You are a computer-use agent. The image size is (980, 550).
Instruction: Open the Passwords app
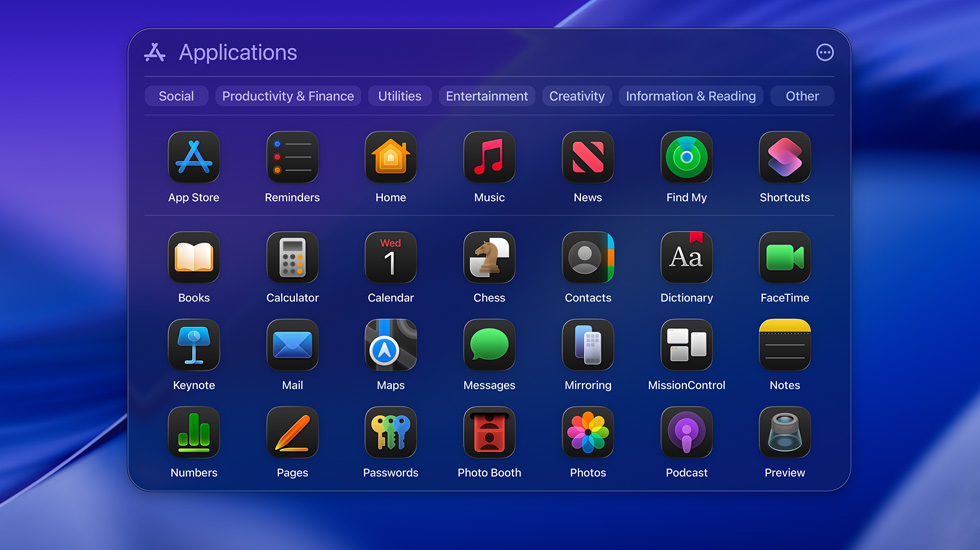(390, 433)
